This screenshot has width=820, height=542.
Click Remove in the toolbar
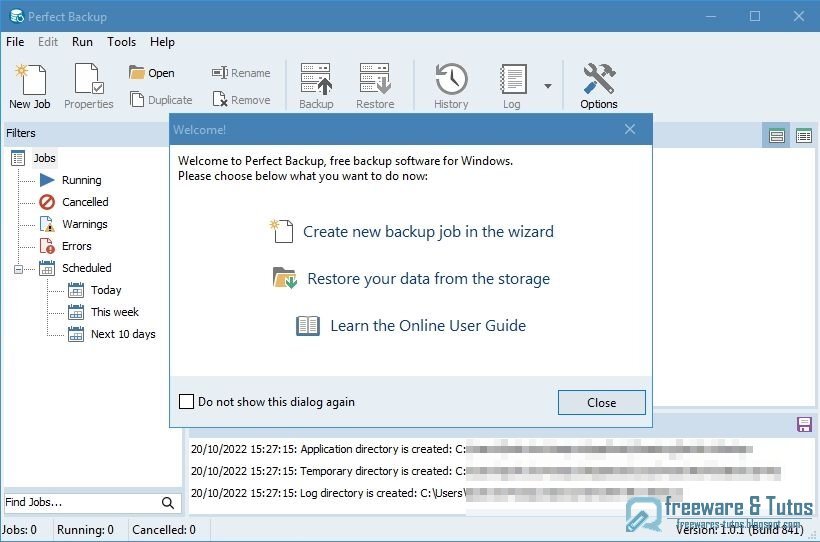pos(241,99)
